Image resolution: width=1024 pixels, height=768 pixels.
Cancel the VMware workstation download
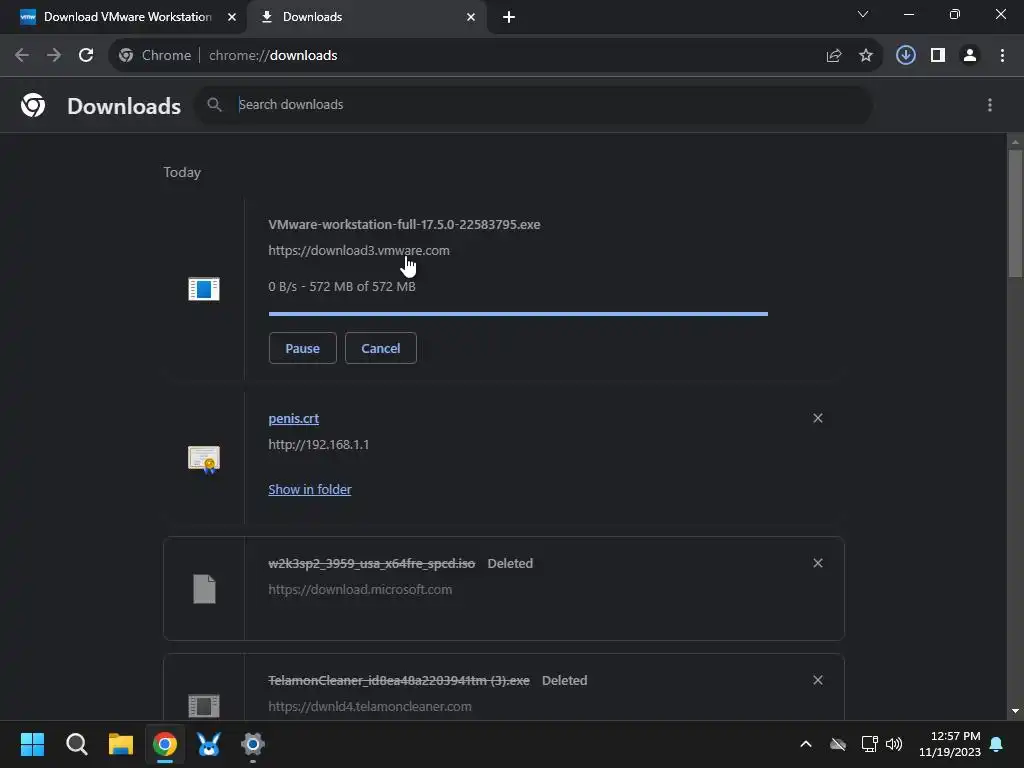pos(381,348)
